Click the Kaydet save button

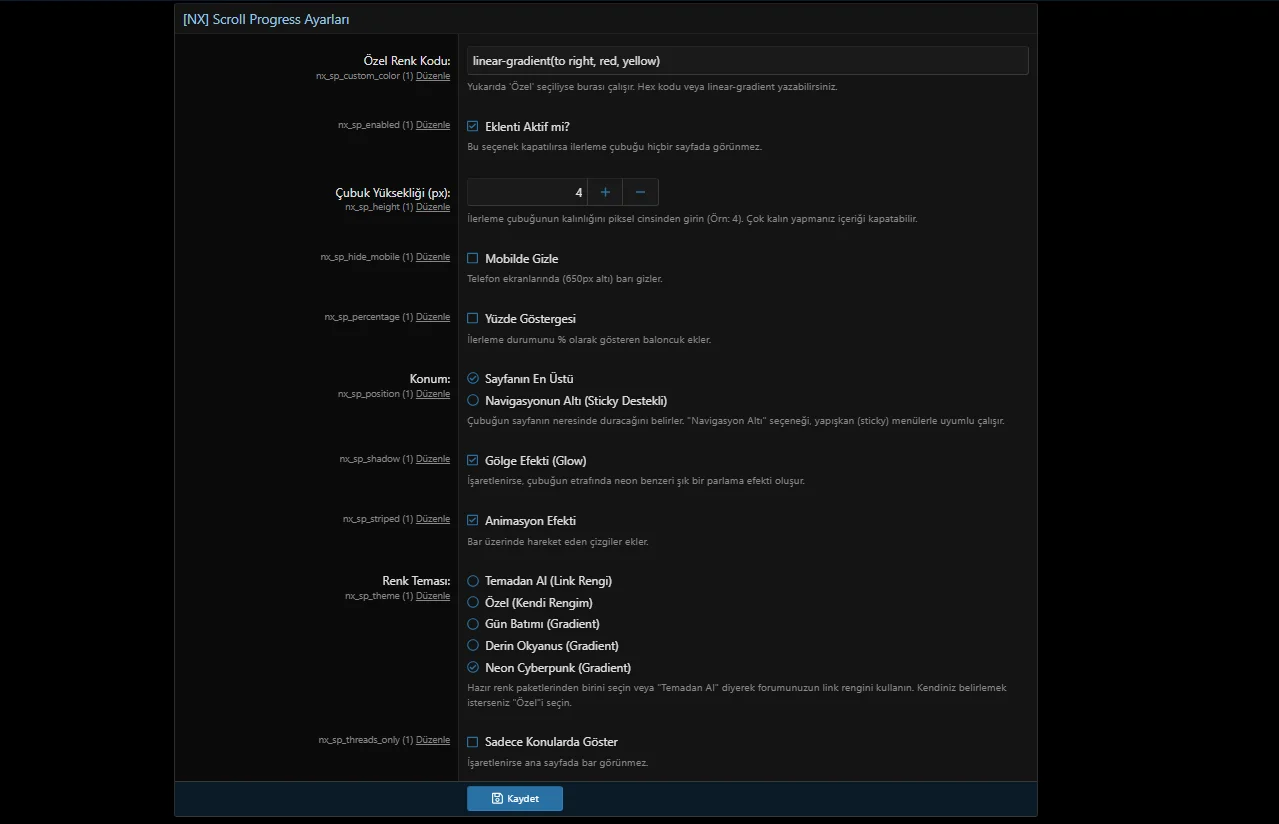(514, 798)
